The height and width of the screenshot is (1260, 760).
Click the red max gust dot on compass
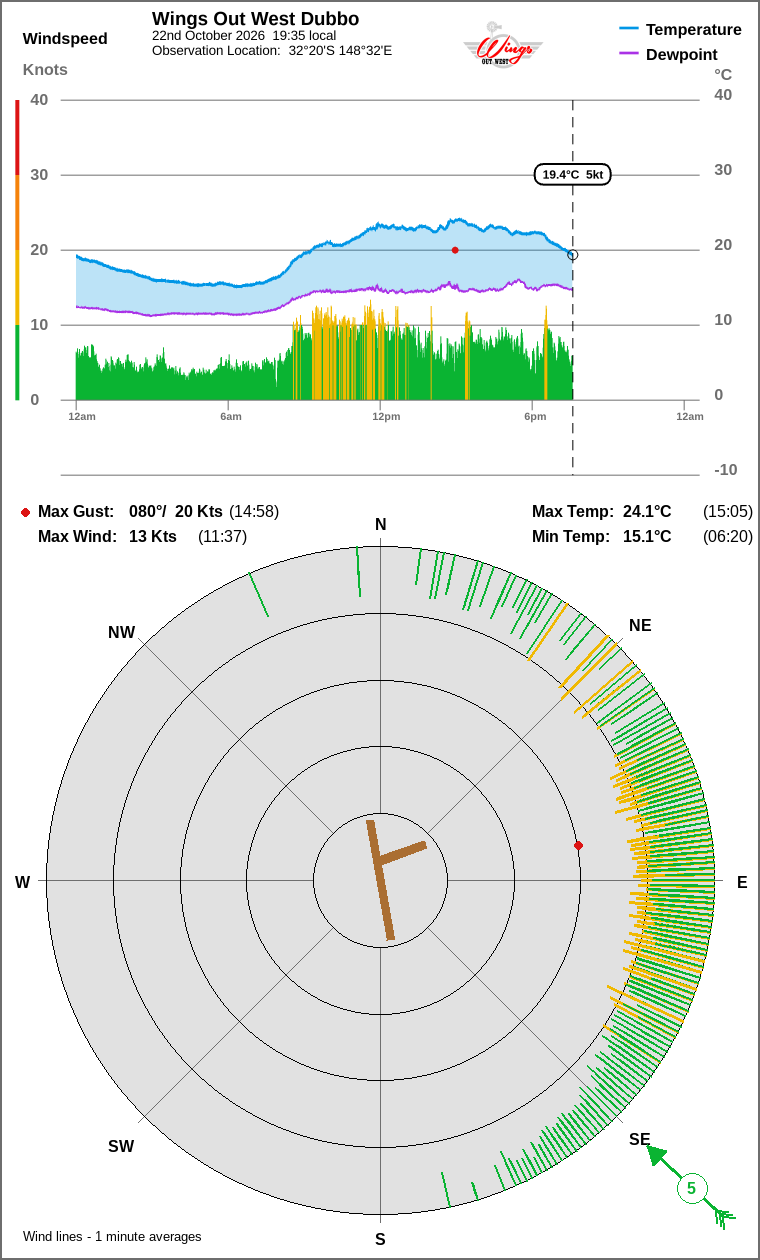(x=578, y=846)
